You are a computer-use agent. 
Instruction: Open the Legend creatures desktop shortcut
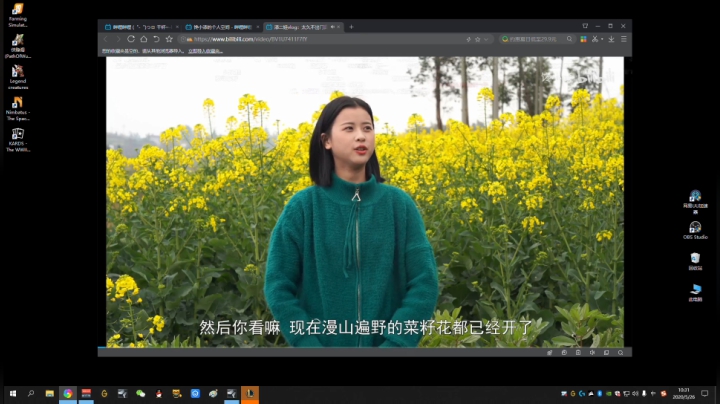click(x=17, y=77)
